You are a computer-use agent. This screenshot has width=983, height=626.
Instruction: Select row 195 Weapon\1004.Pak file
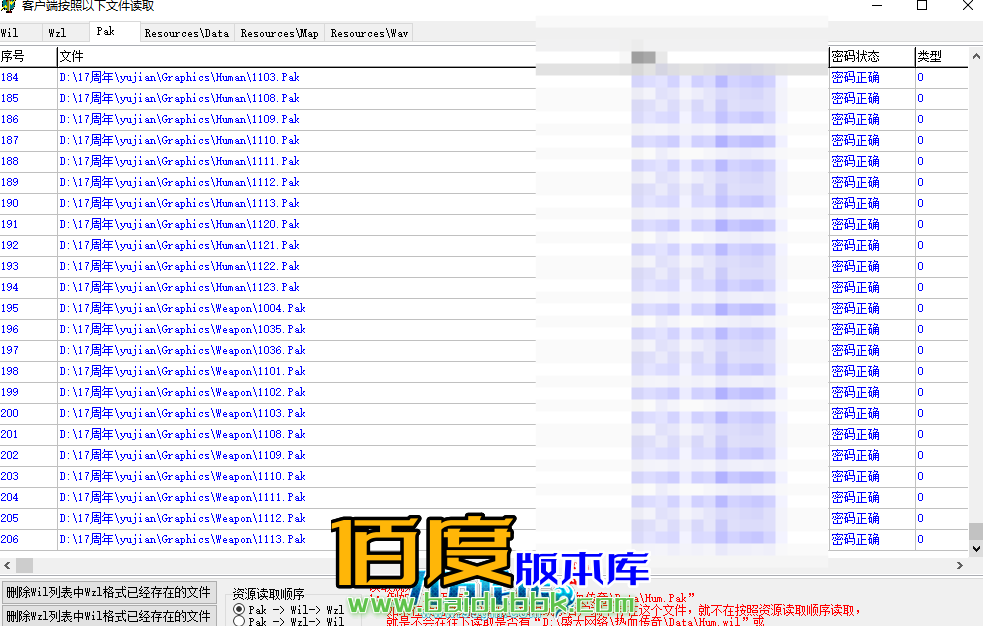pyautogui.click(x=182, y=309)
